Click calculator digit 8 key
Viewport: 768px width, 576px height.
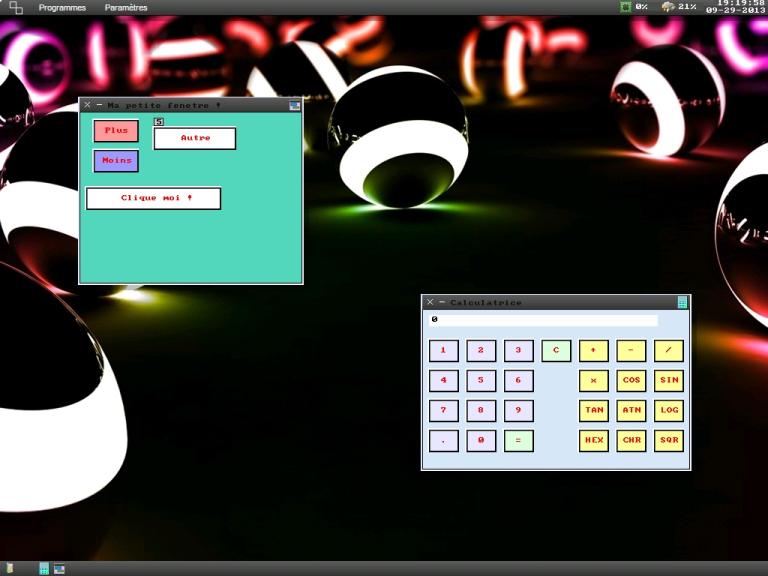tap(481, 410)
